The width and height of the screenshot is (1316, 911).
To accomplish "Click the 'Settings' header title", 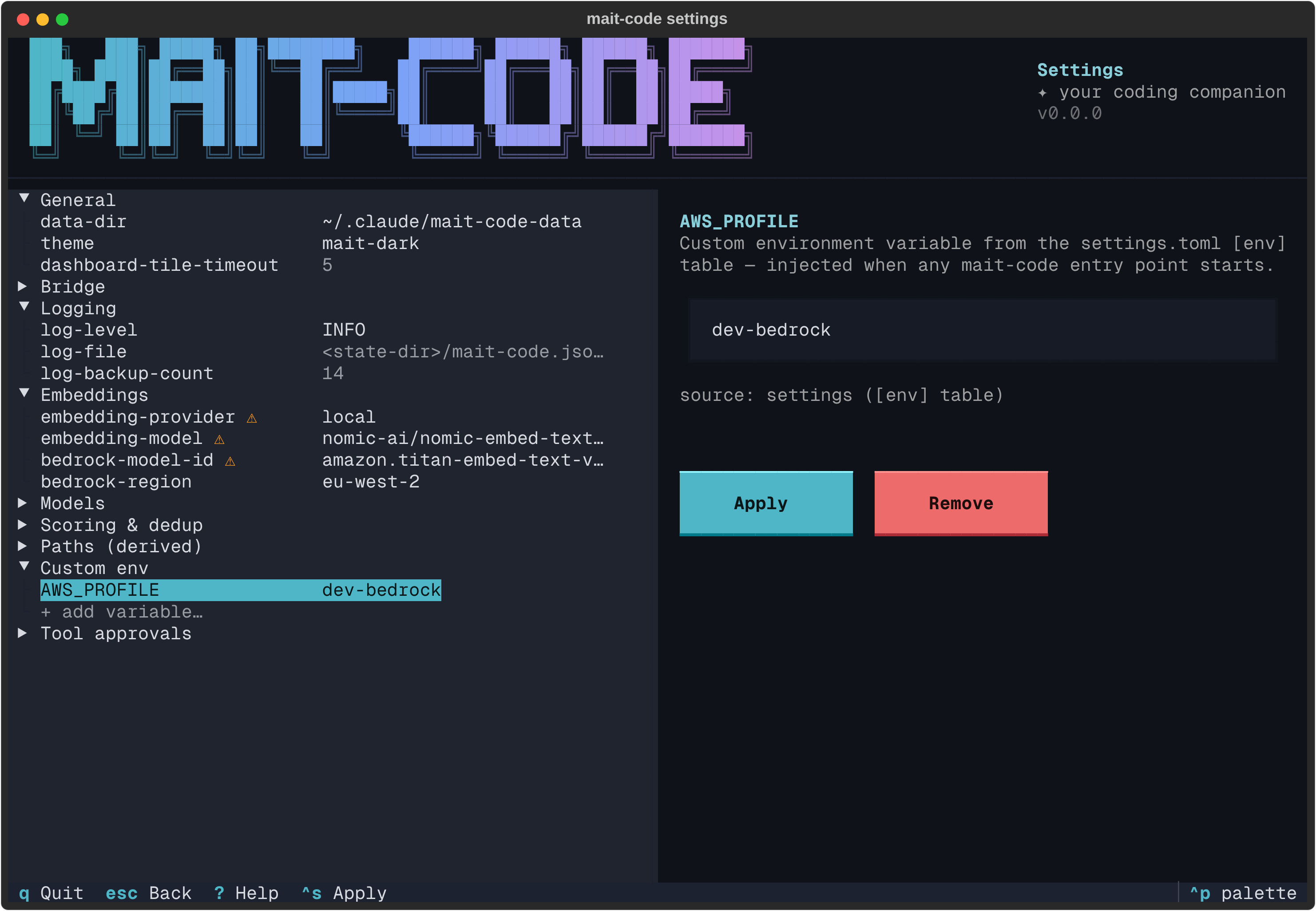I will (1080, 70).
